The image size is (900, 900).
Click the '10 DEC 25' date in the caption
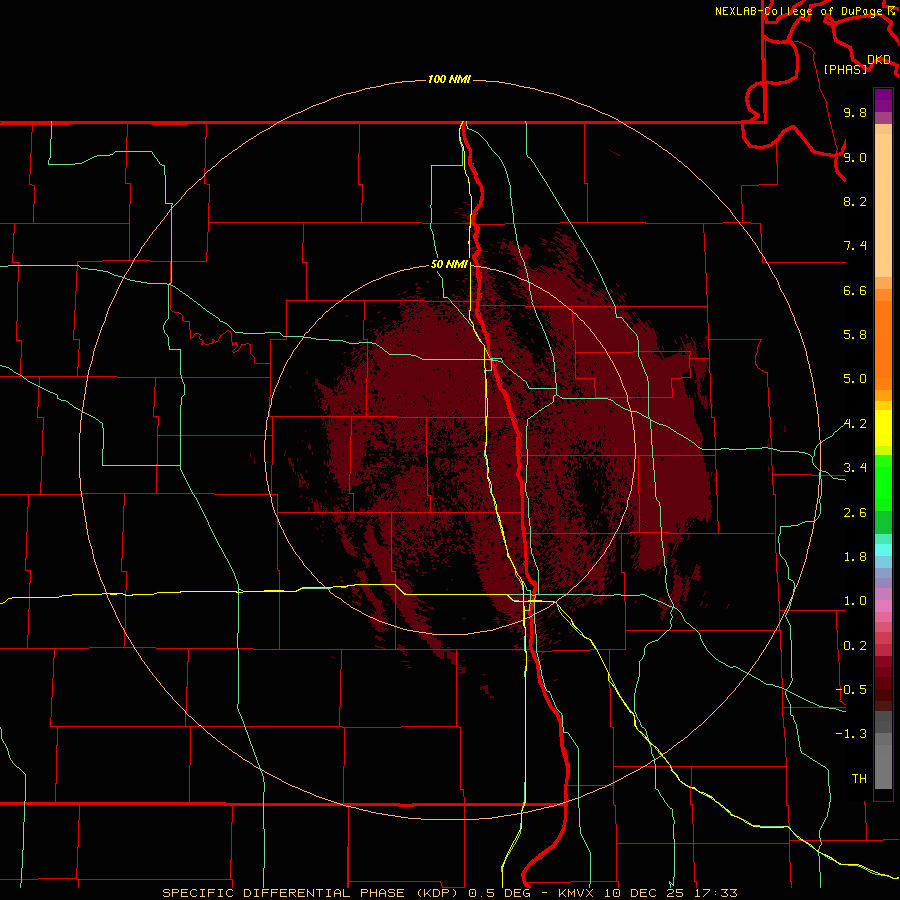coord(645,893)
